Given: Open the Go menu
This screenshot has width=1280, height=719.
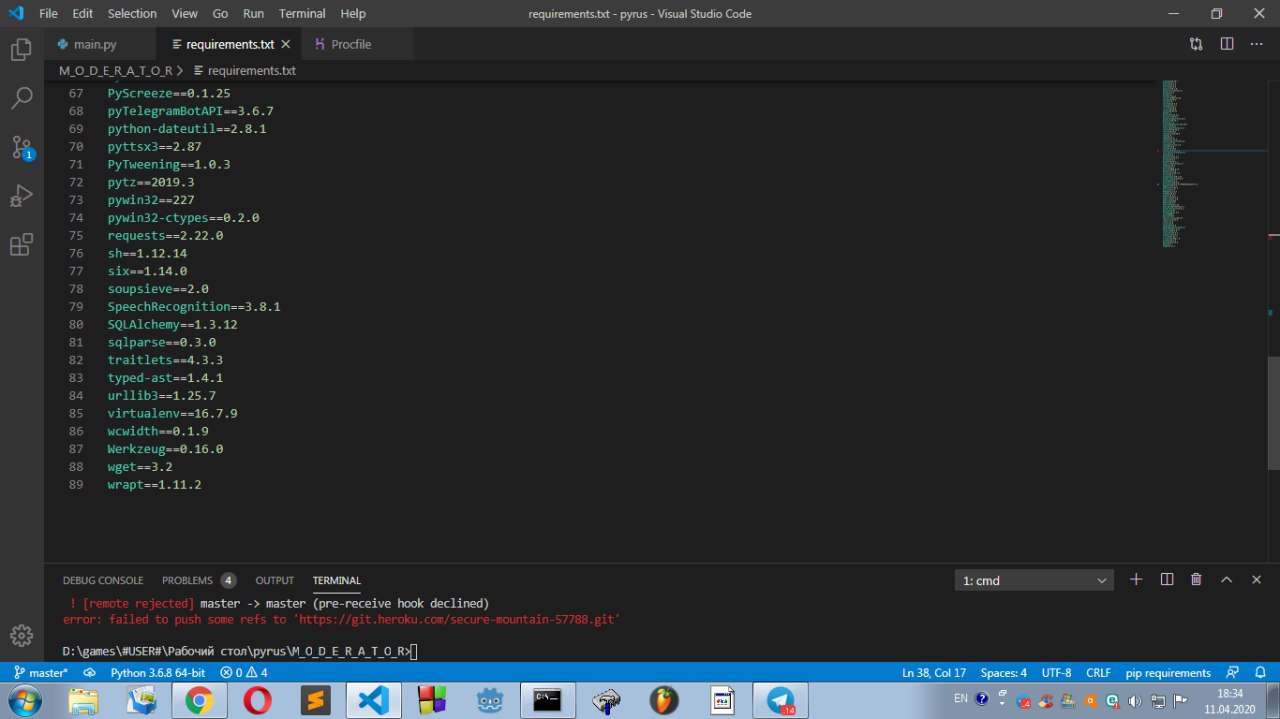Looking at the screenshot, I should (x=220, y=14).
